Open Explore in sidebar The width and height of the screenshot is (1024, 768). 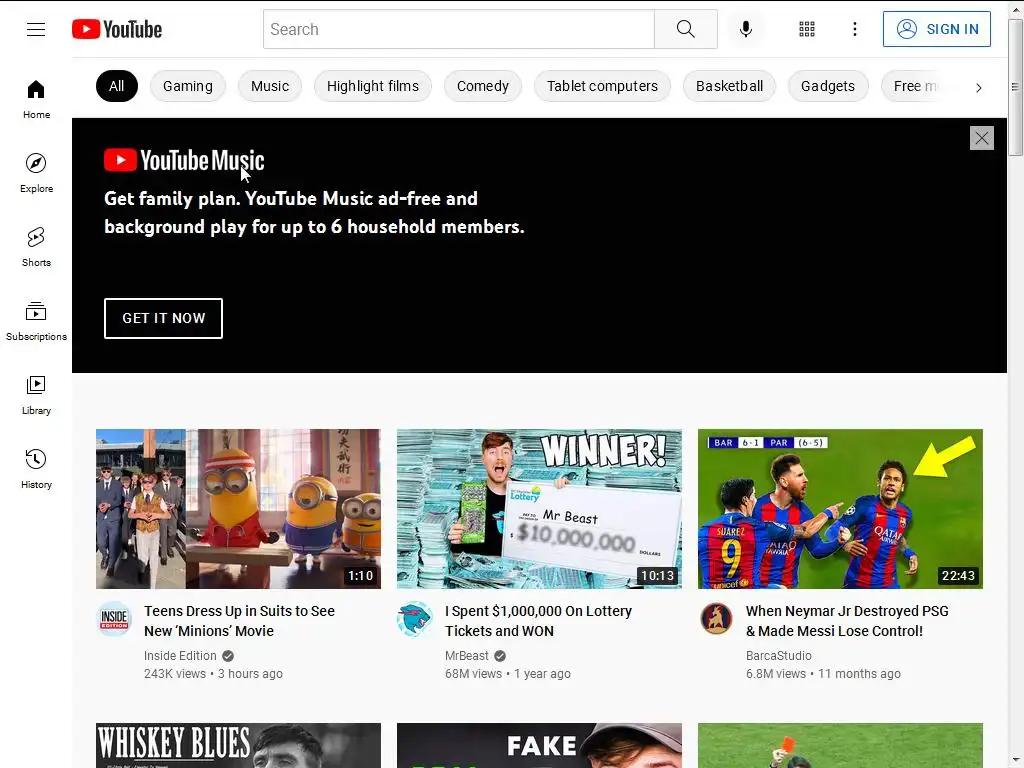(x=36, y=173)
